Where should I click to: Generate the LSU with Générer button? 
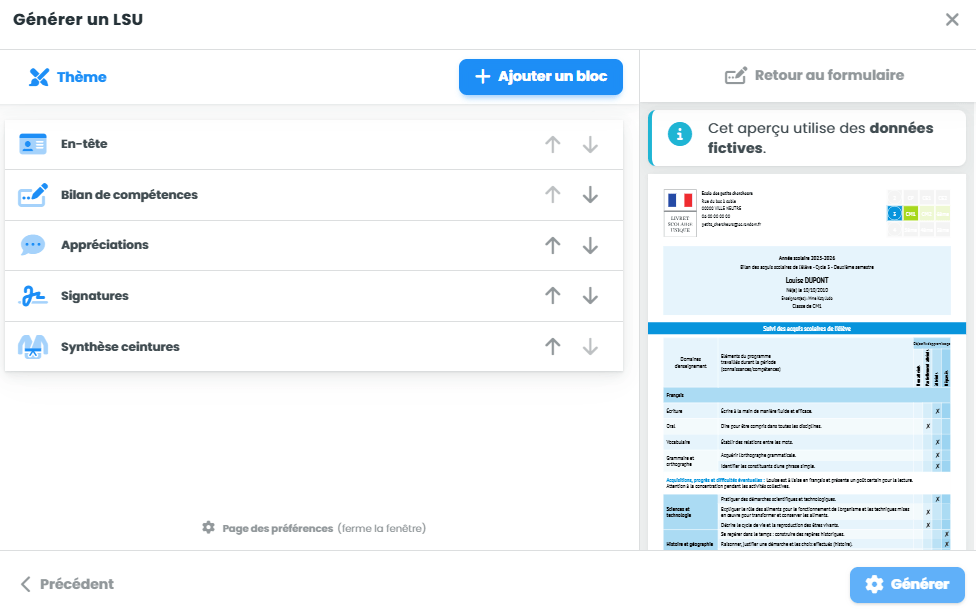(x=908, y=584)
